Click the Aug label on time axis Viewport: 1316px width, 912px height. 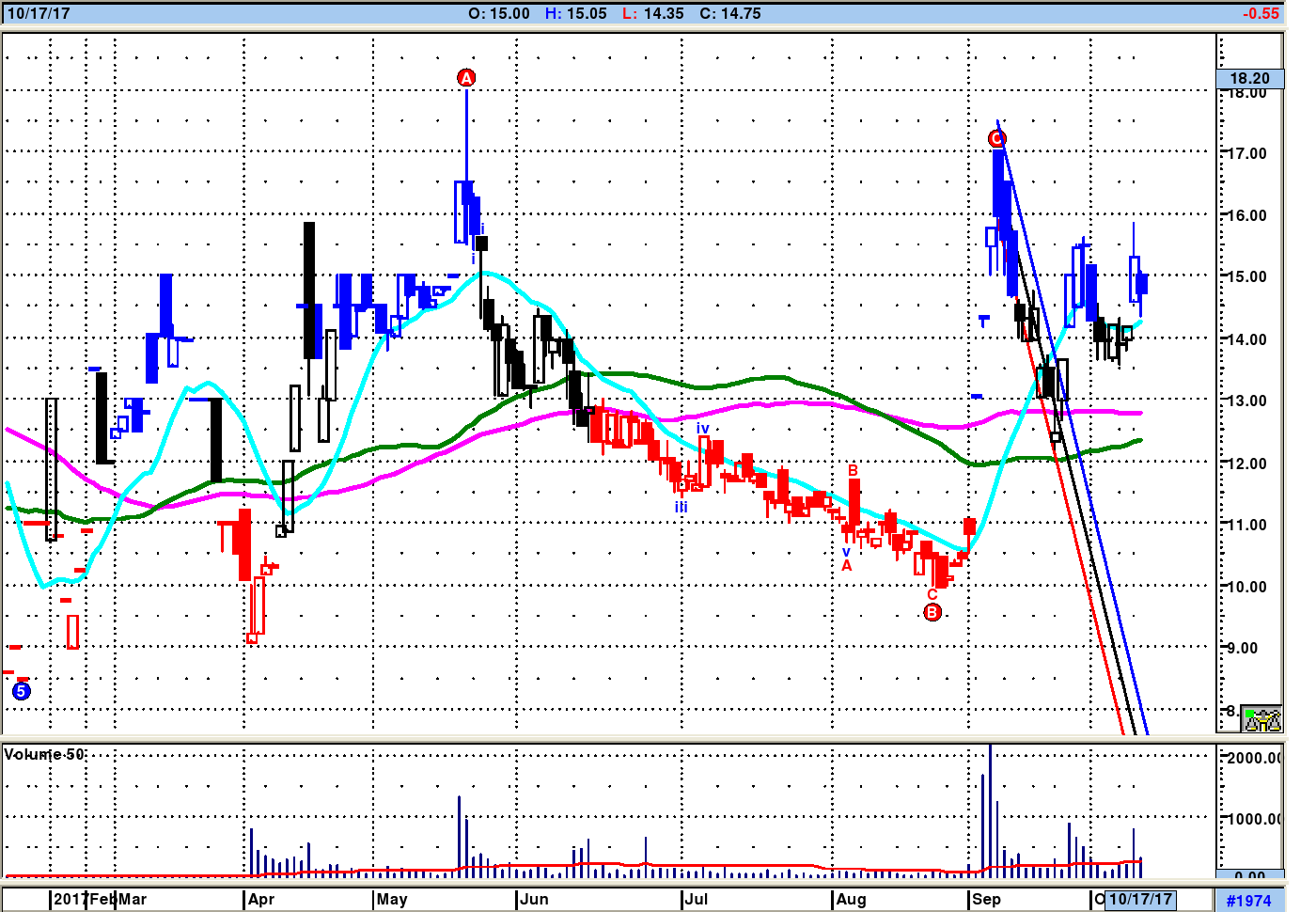tap(851, 899)
